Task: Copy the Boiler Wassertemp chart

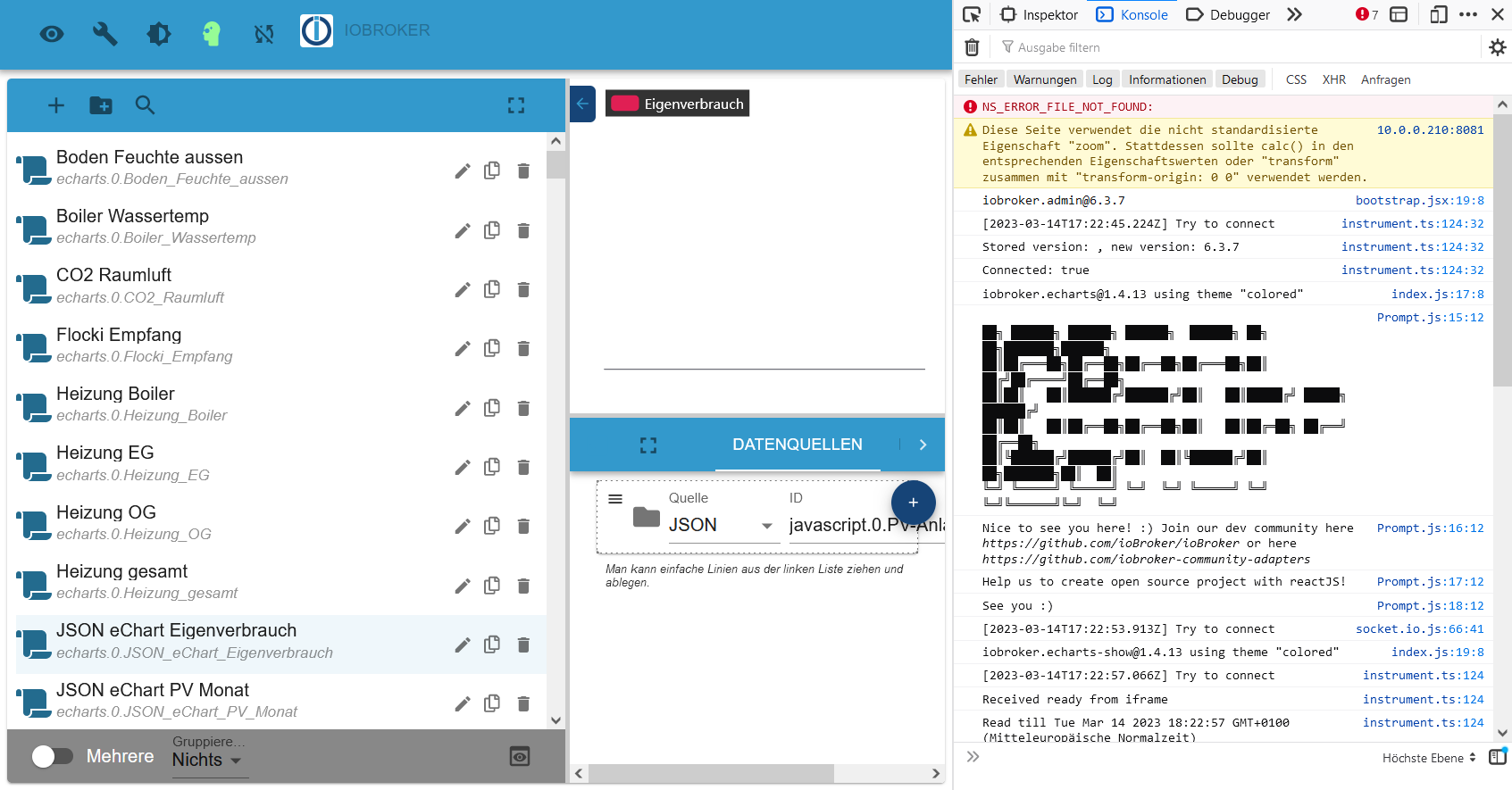Action: click(492, 230)
